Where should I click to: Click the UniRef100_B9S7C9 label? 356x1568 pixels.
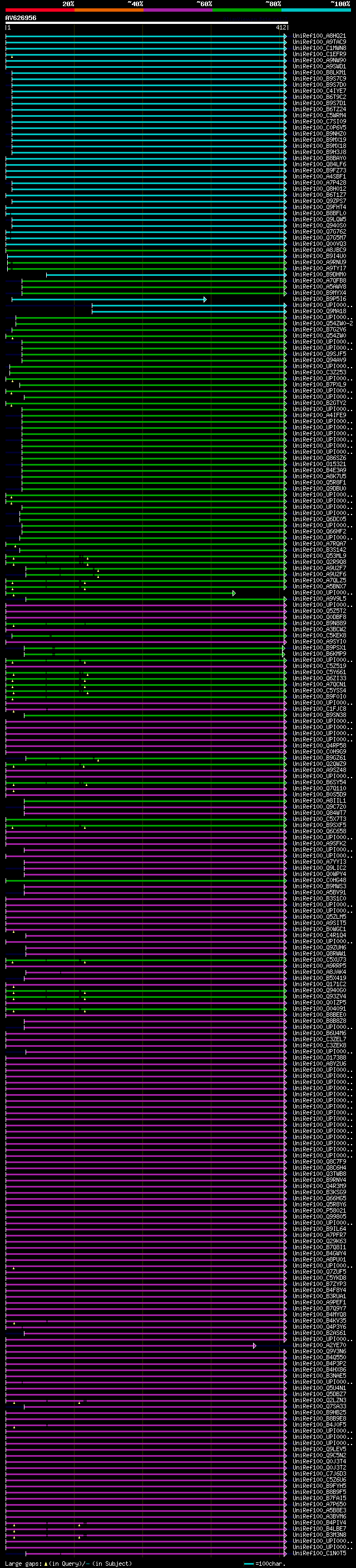(x=319, y=78)
